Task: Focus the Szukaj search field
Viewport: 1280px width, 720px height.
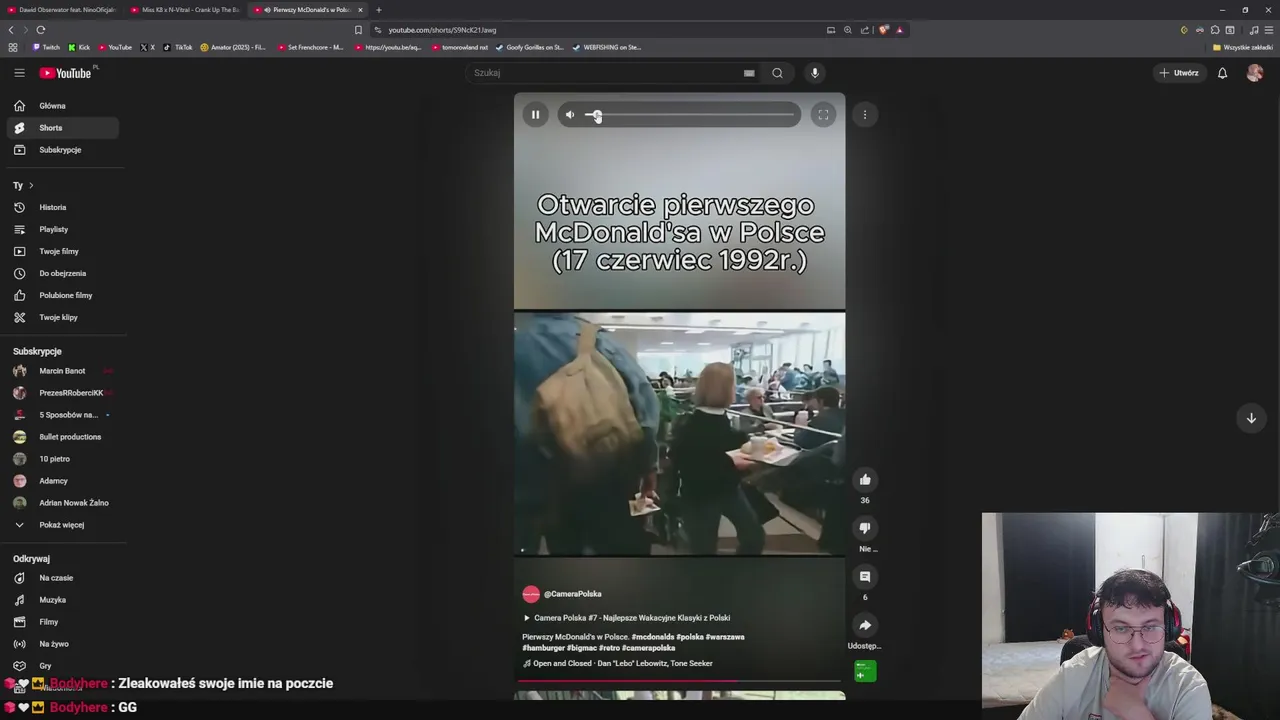Action: 605,73
